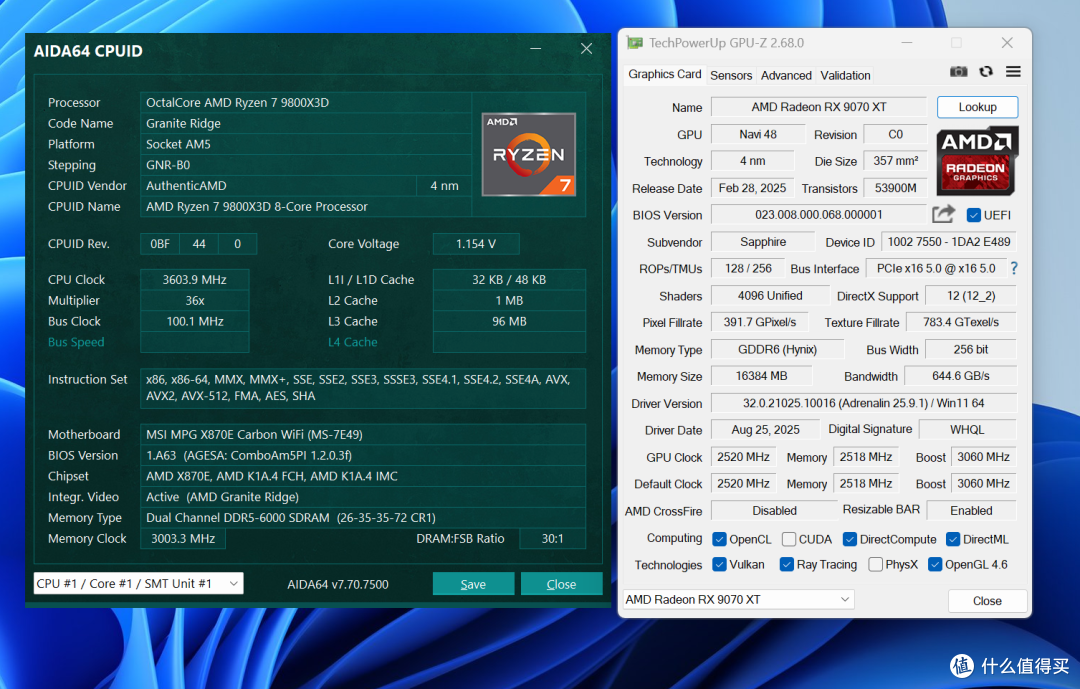Click the BIOS export share icon
The image size is (1080, 689).
[943, 214]
